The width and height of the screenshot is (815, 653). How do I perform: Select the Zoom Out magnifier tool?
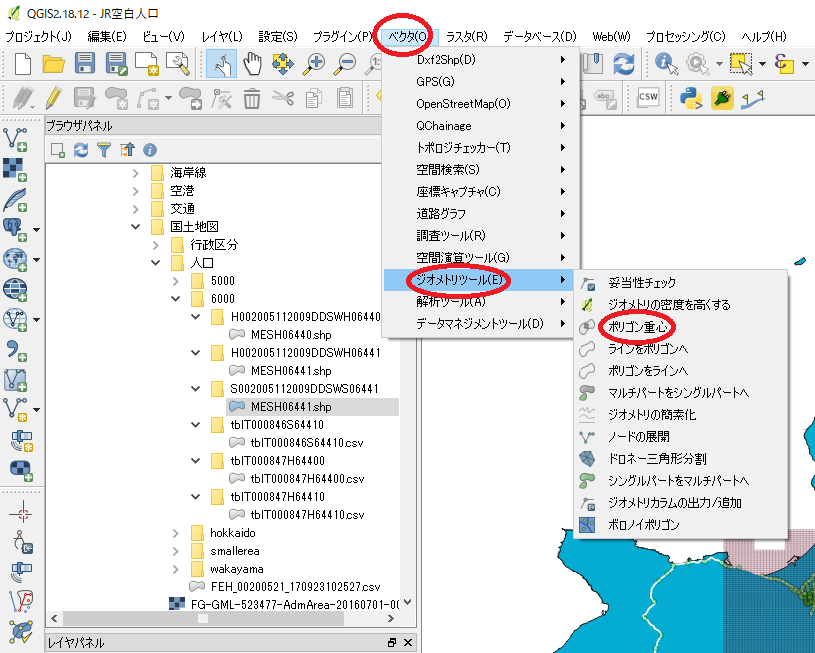[345, 63]
